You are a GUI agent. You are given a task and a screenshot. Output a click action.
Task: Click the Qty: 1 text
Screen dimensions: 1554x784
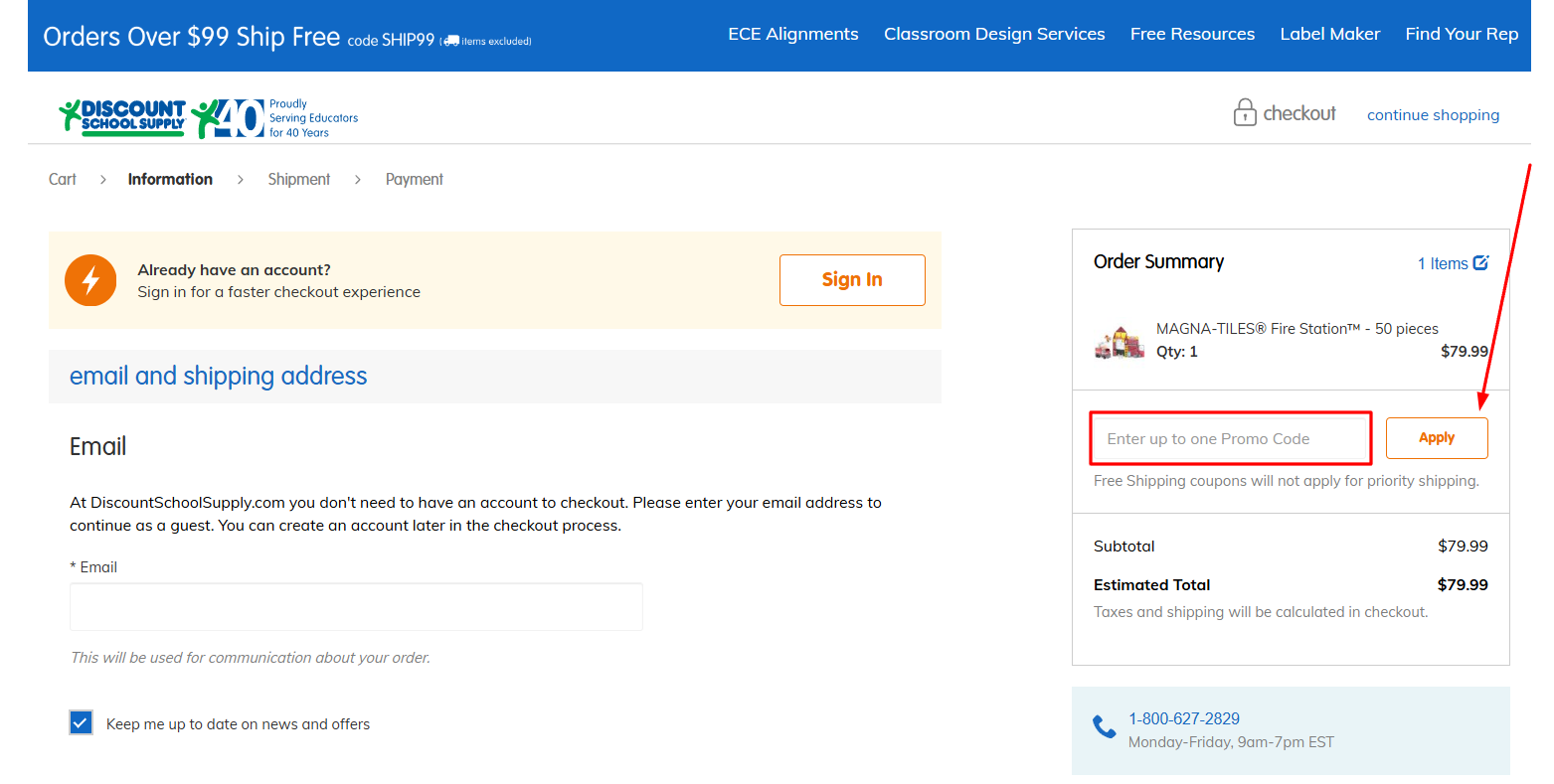pyautogui.click(x=1177, y=352)
